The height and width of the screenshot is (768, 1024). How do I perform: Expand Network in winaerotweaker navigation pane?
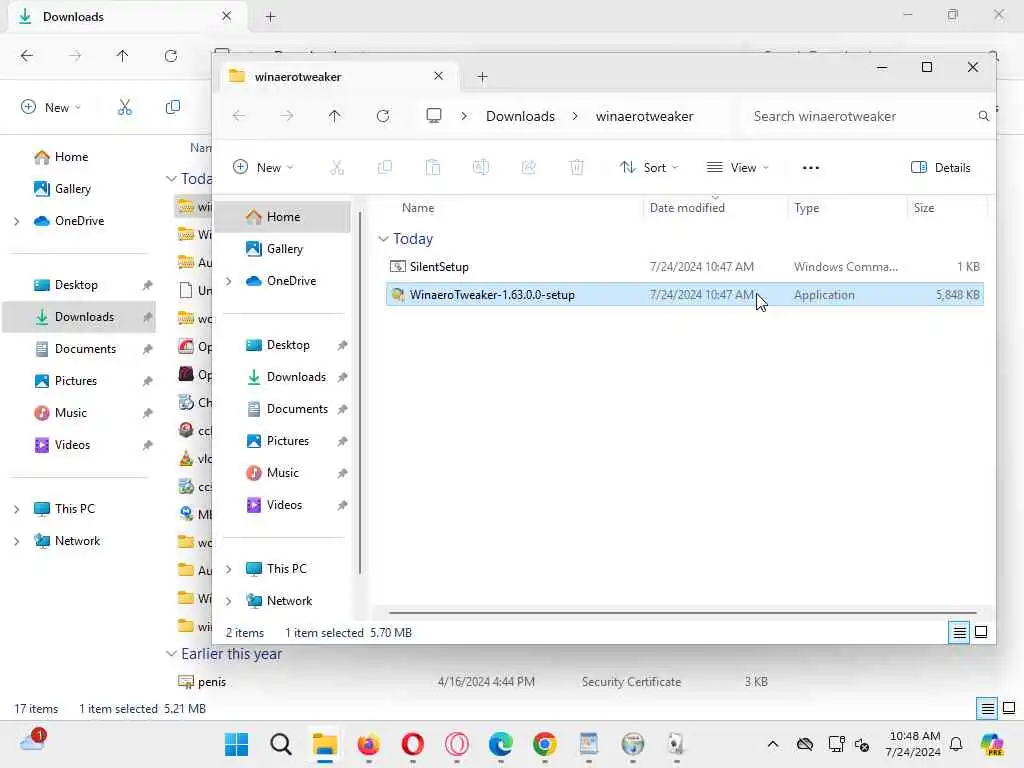[x=229, y=601]
